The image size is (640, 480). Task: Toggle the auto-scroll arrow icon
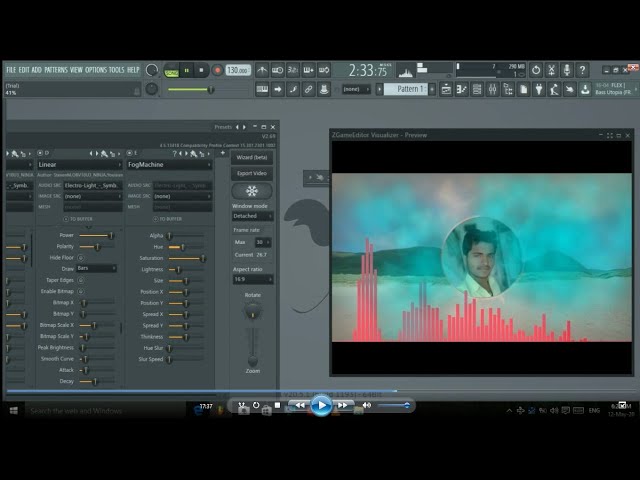pyautogui.click(x=278, y=89)
